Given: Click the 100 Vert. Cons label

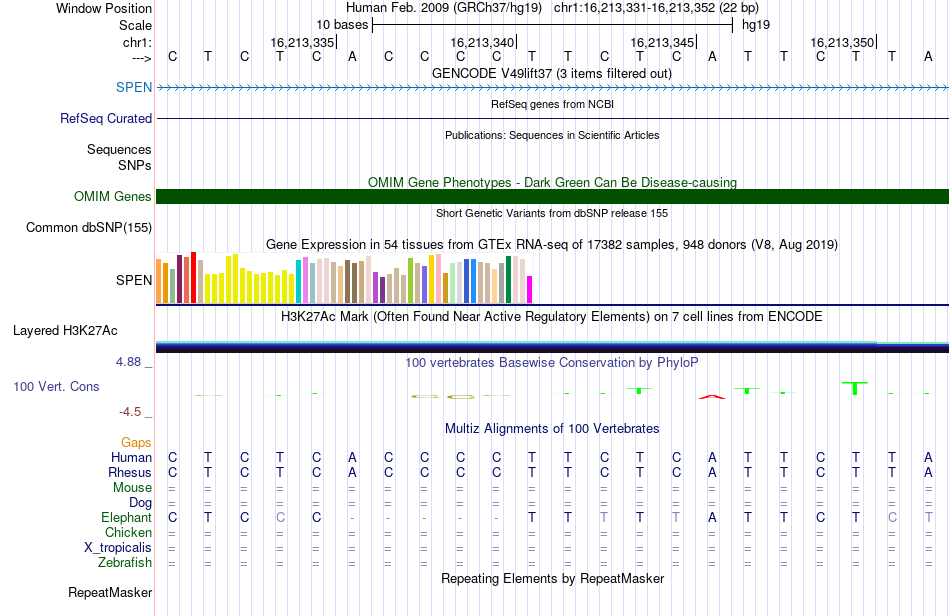Looking at the screenshot, I should 56,386.
